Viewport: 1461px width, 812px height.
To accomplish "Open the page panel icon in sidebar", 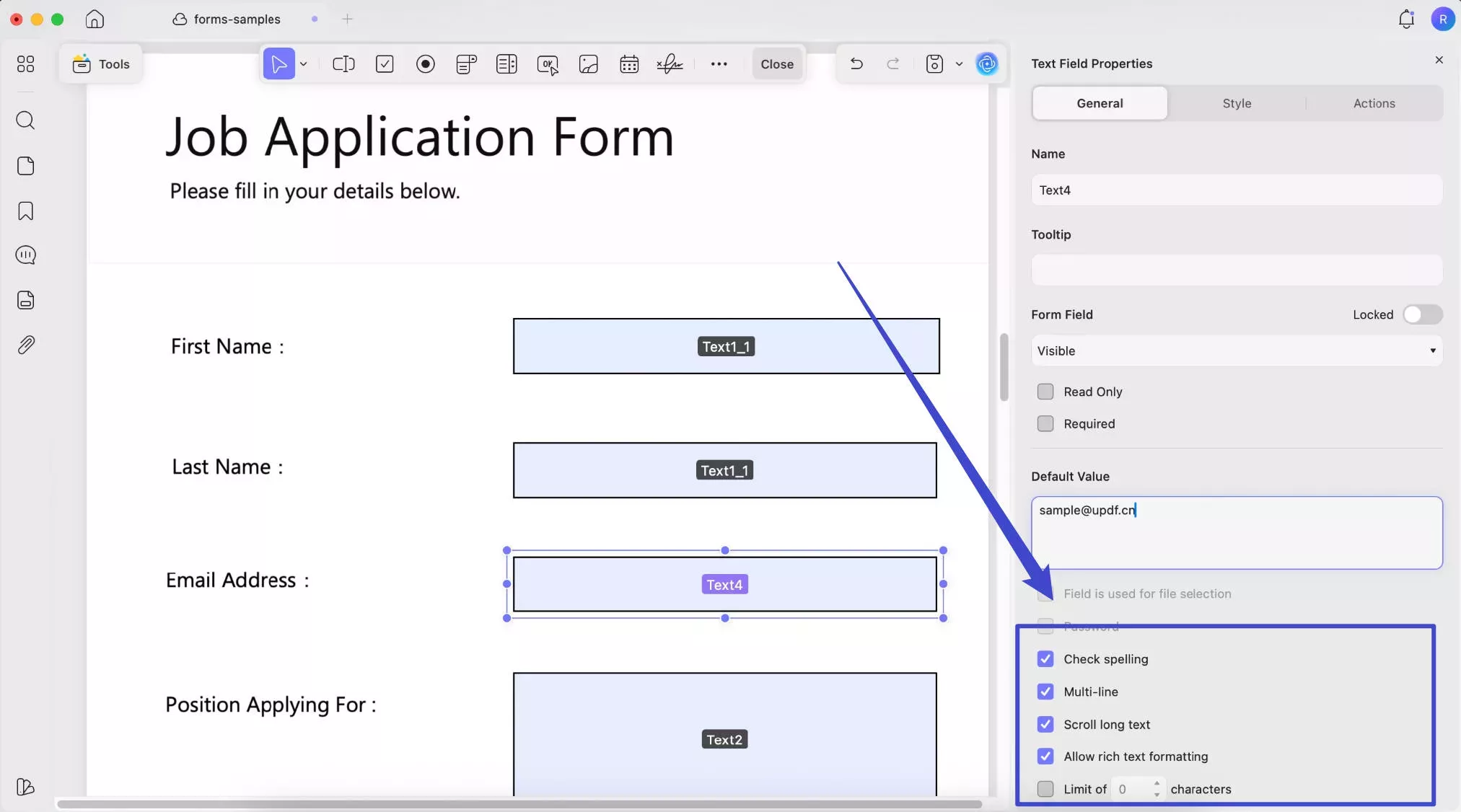I will coord(25,166).
